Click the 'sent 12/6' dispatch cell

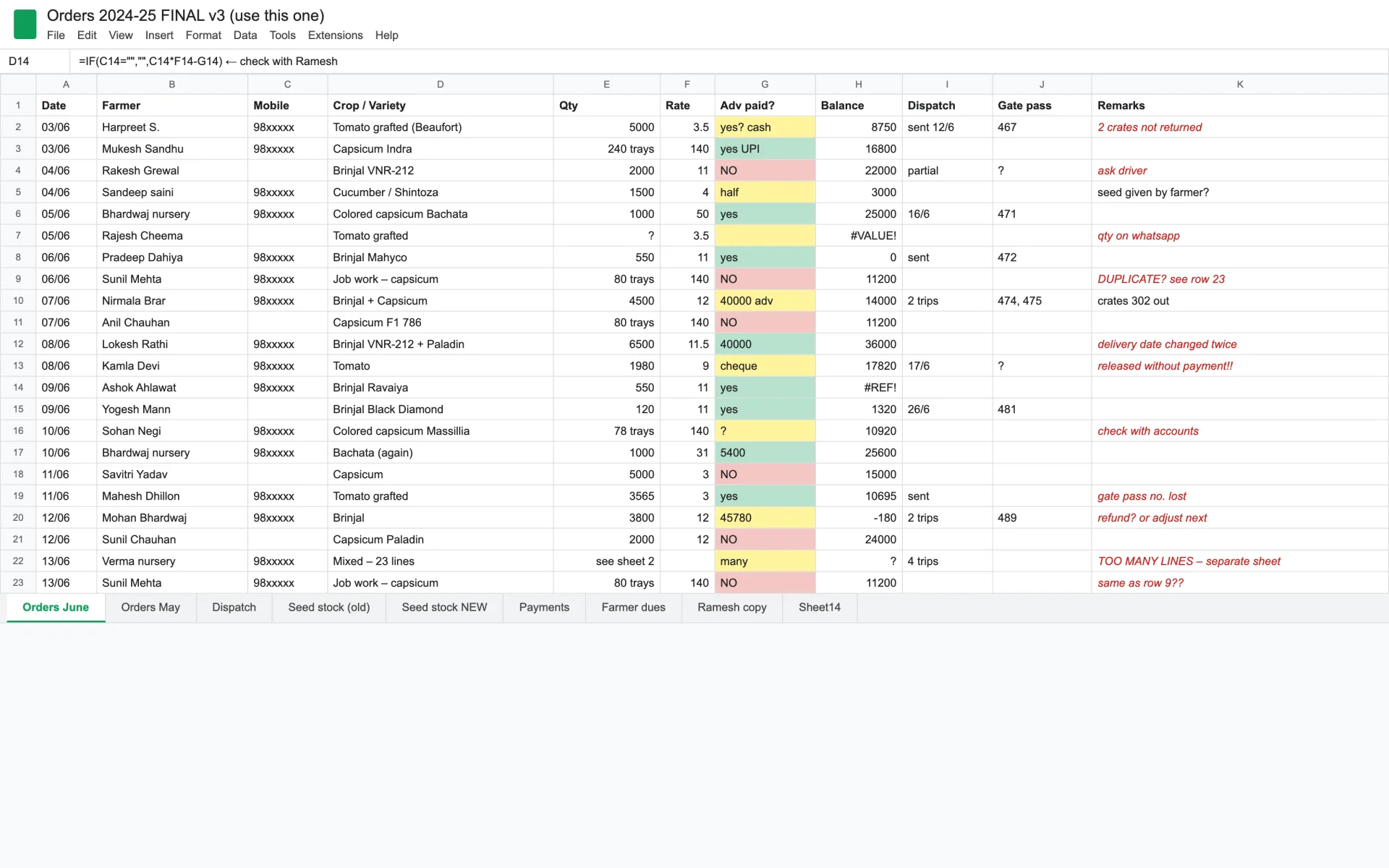(x=947, y=127)
